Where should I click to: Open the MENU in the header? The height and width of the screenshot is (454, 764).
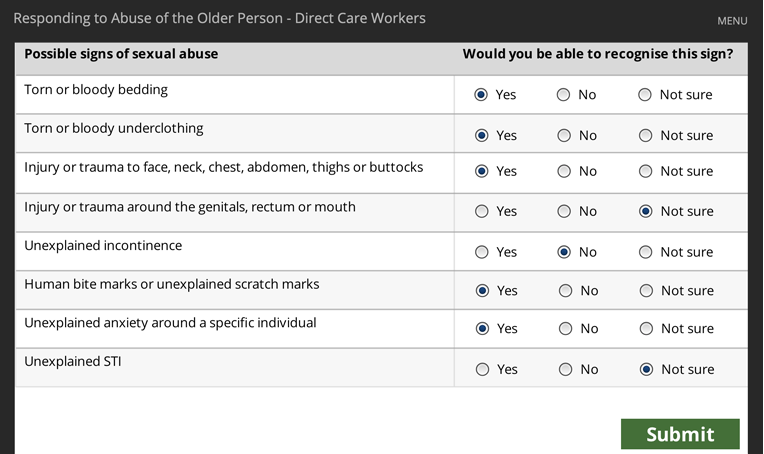click(732, 21)
